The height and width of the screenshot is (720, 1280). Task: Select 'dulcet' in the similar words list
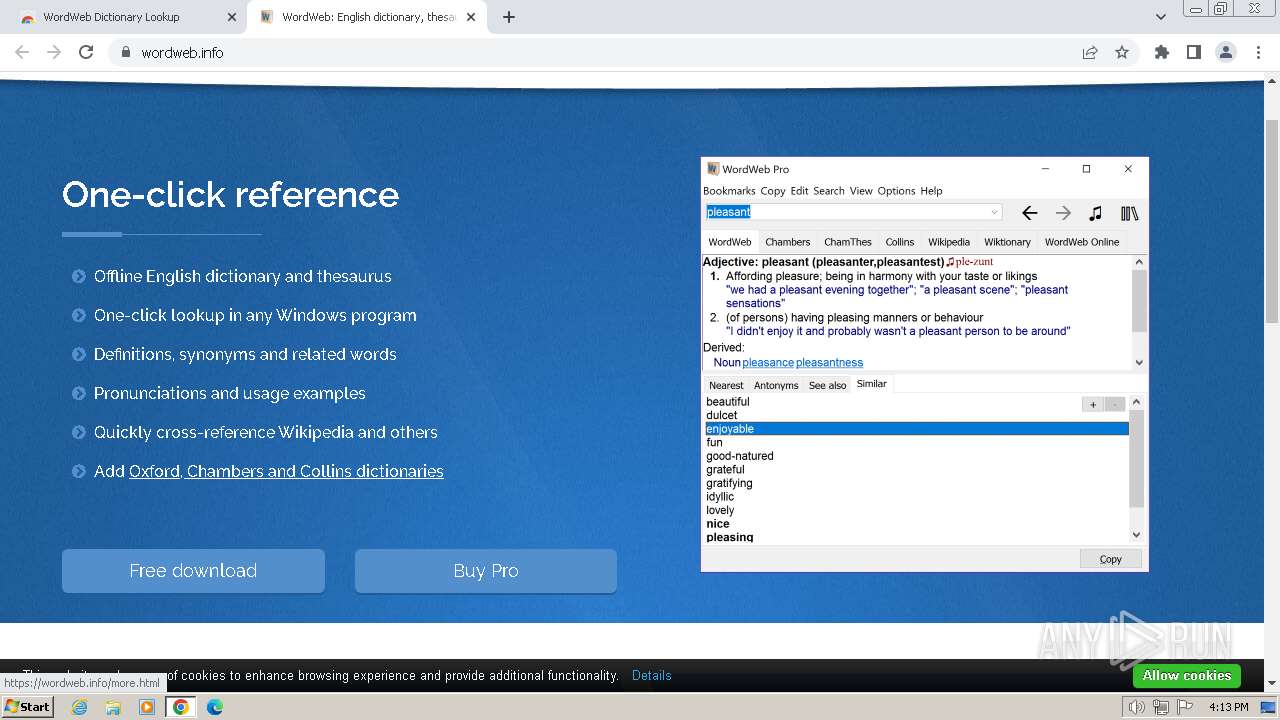tap(721, 415)
